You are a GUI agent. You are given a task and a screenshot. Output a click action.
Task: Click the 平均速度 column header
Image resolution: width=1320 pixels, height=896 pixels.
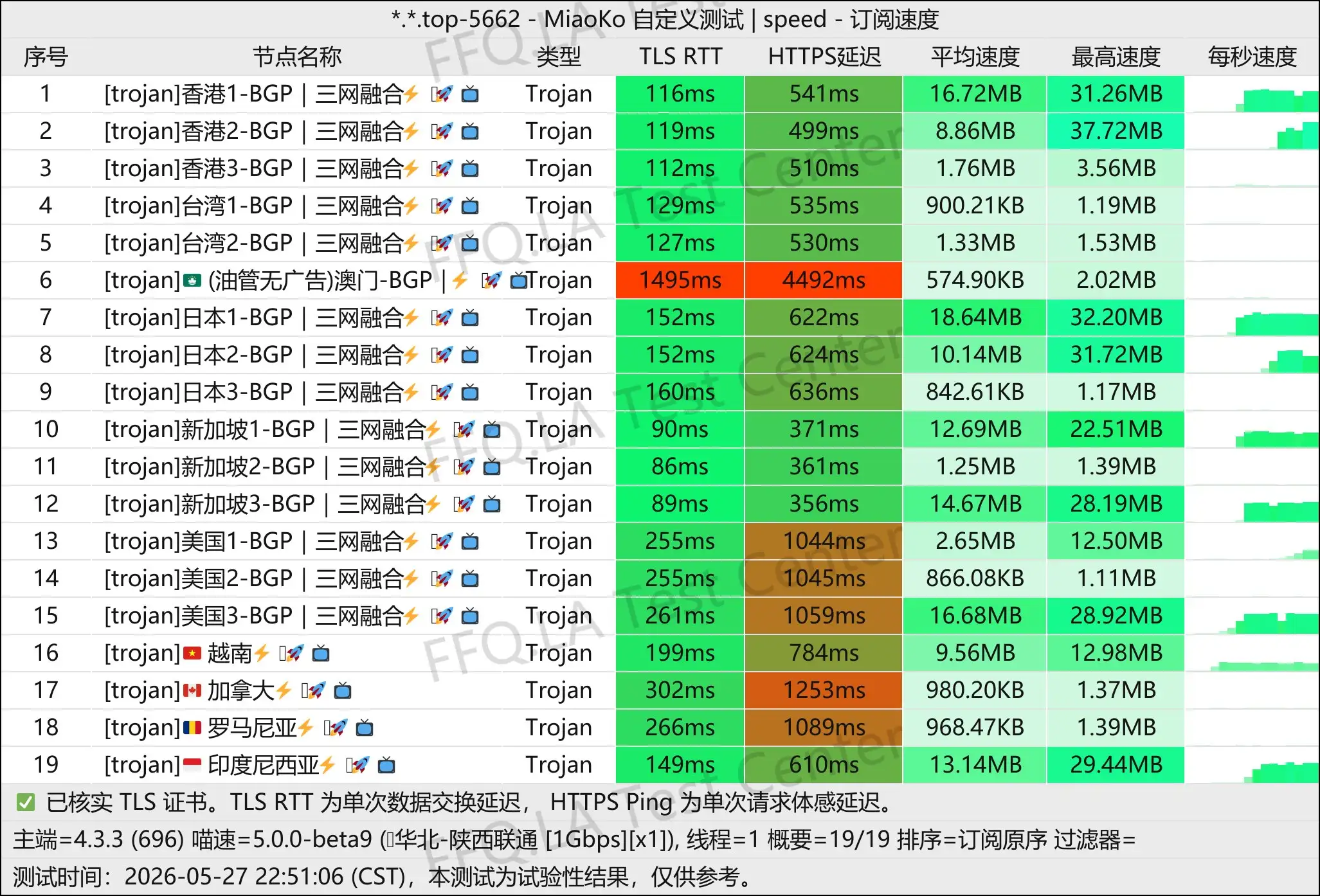coord(975,57)
